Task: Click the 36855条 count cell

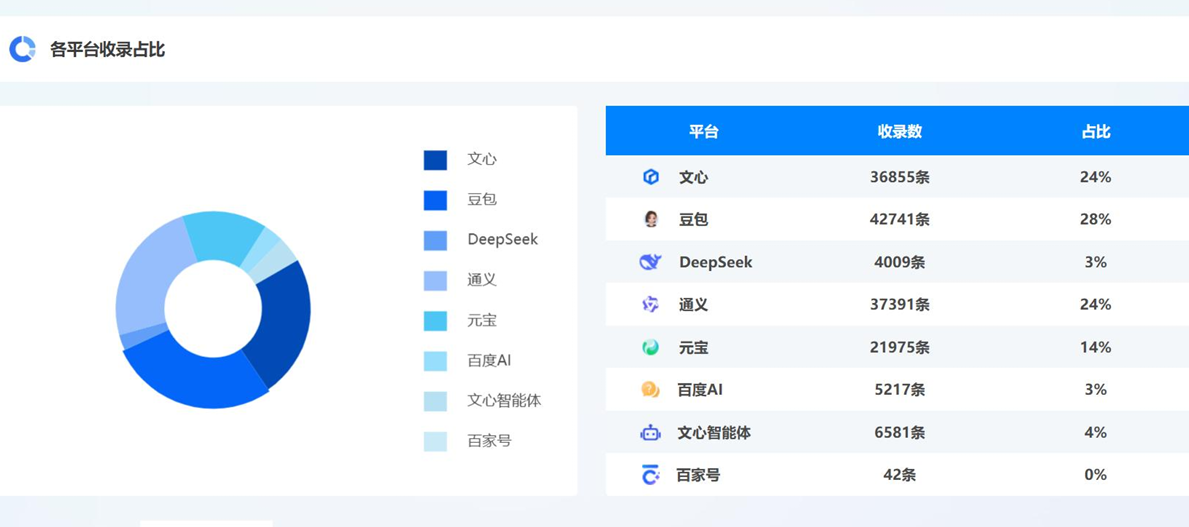Action: [x=900, y=177]
